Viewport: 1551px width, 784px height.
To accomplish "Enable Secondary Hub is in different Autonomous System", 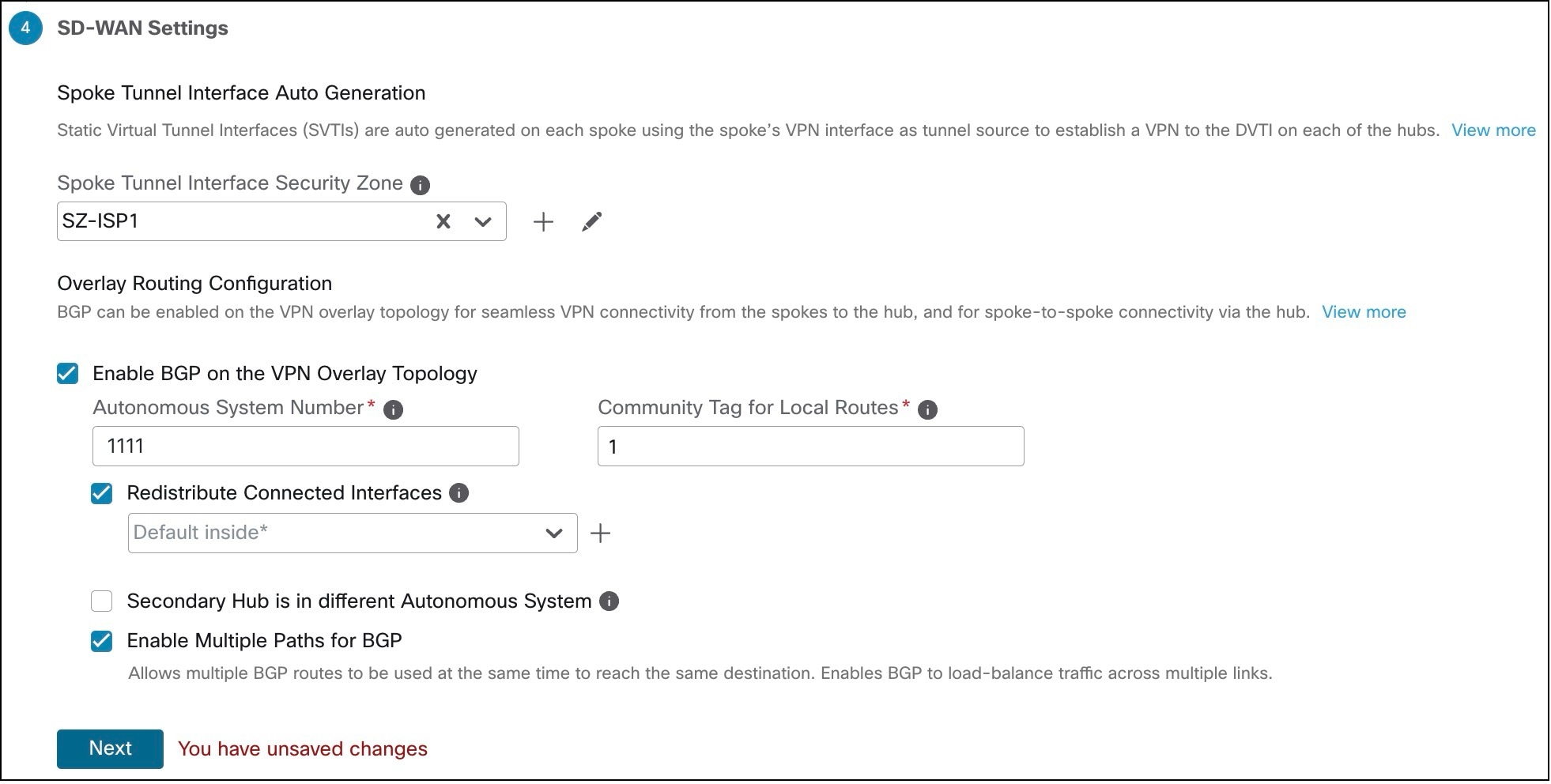I will point(101,601).
